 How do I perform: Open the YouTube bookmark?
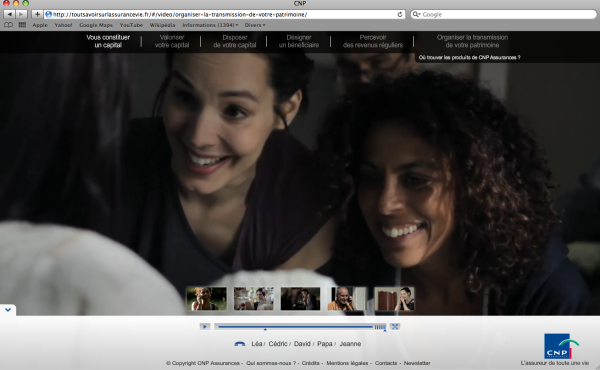[x=131, y=25]
